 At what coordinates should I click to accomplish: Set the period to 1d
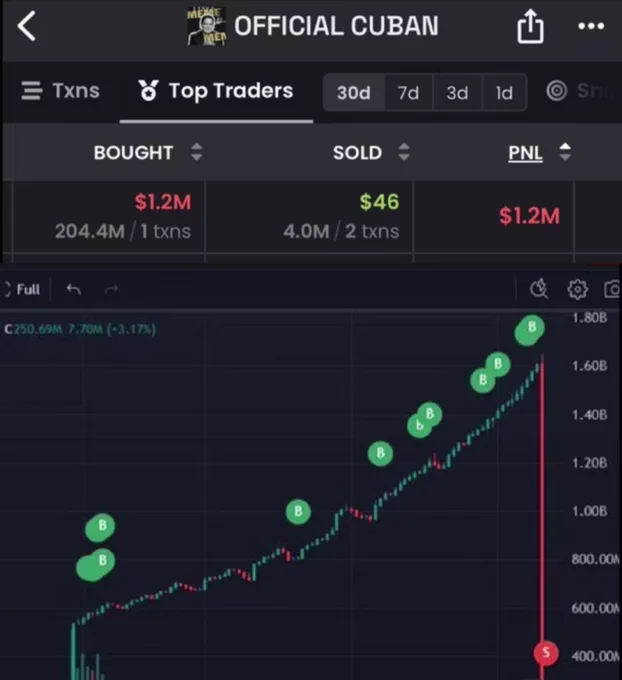click(504, 92)
